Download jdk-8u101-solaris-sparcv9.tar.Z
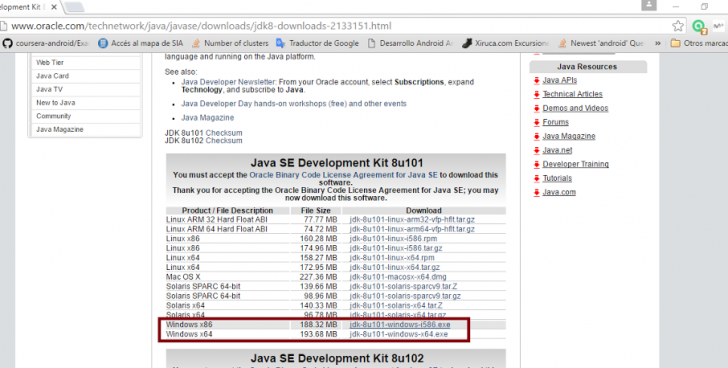728x368 pixels. (x=403, y=286)
